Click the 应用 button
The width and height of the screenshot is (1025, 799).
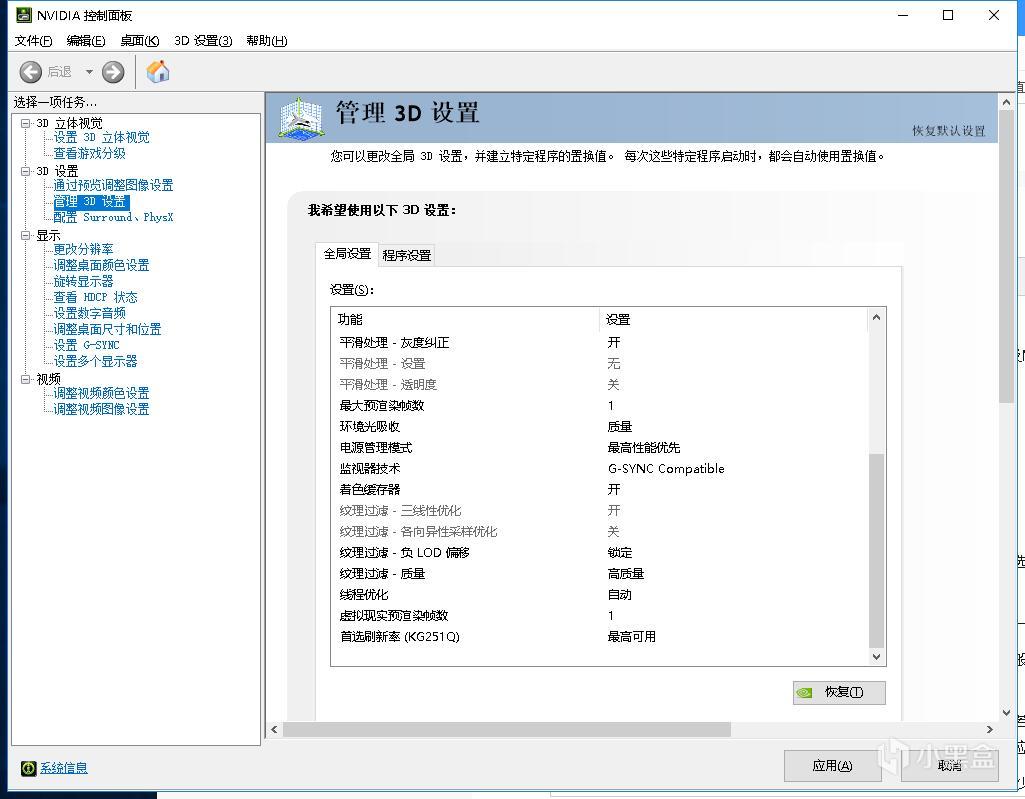[832, 766]
